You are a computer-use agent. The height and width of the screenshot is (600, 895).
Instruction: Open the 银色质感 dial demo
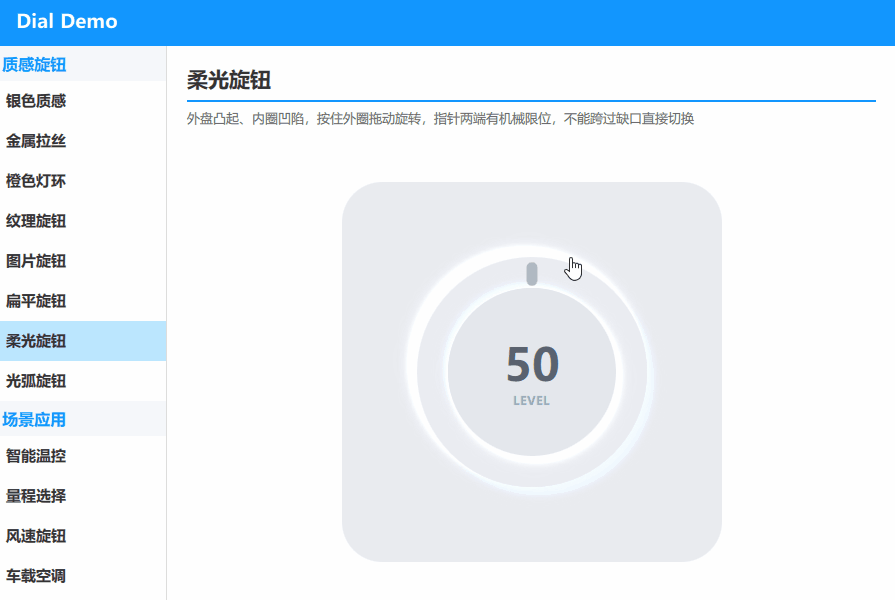pos(83,101)
